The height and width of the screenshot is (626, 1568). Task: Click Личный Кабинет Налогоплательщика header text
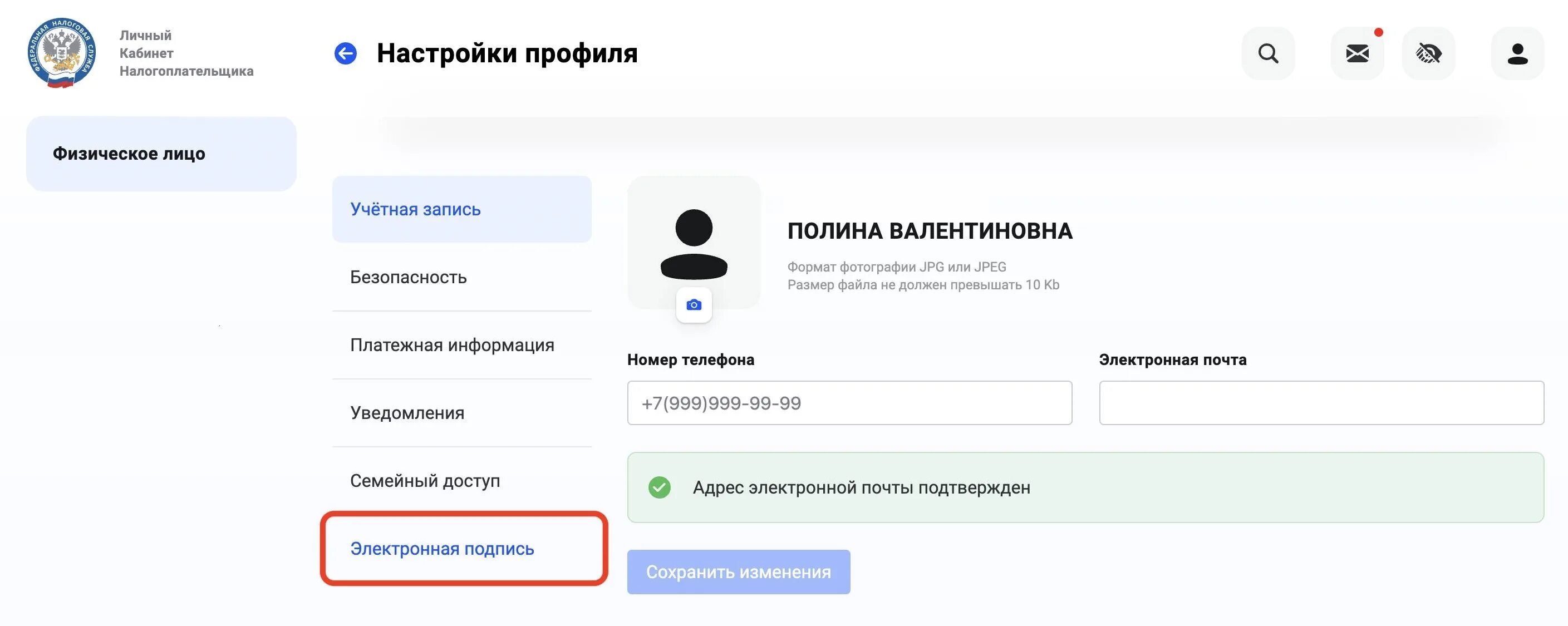coord(186,53)
